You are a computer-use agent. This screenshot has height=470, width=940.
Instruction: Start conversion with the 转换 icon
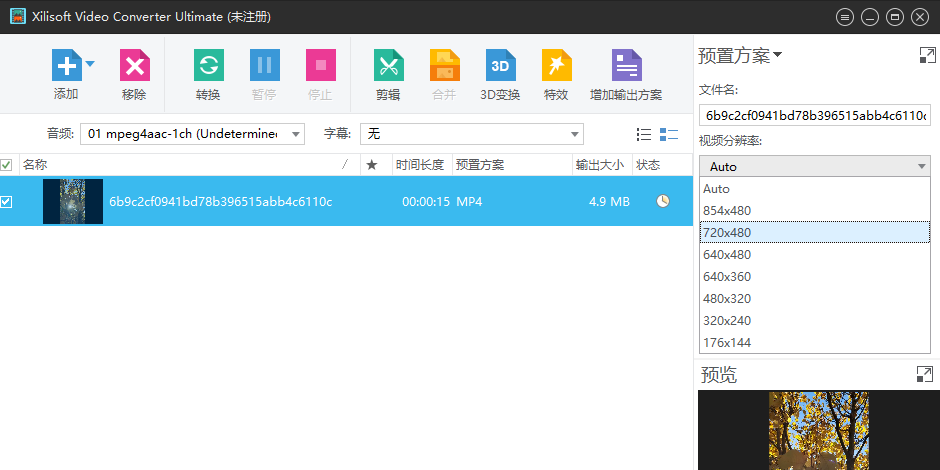click(x=208, y=67)
